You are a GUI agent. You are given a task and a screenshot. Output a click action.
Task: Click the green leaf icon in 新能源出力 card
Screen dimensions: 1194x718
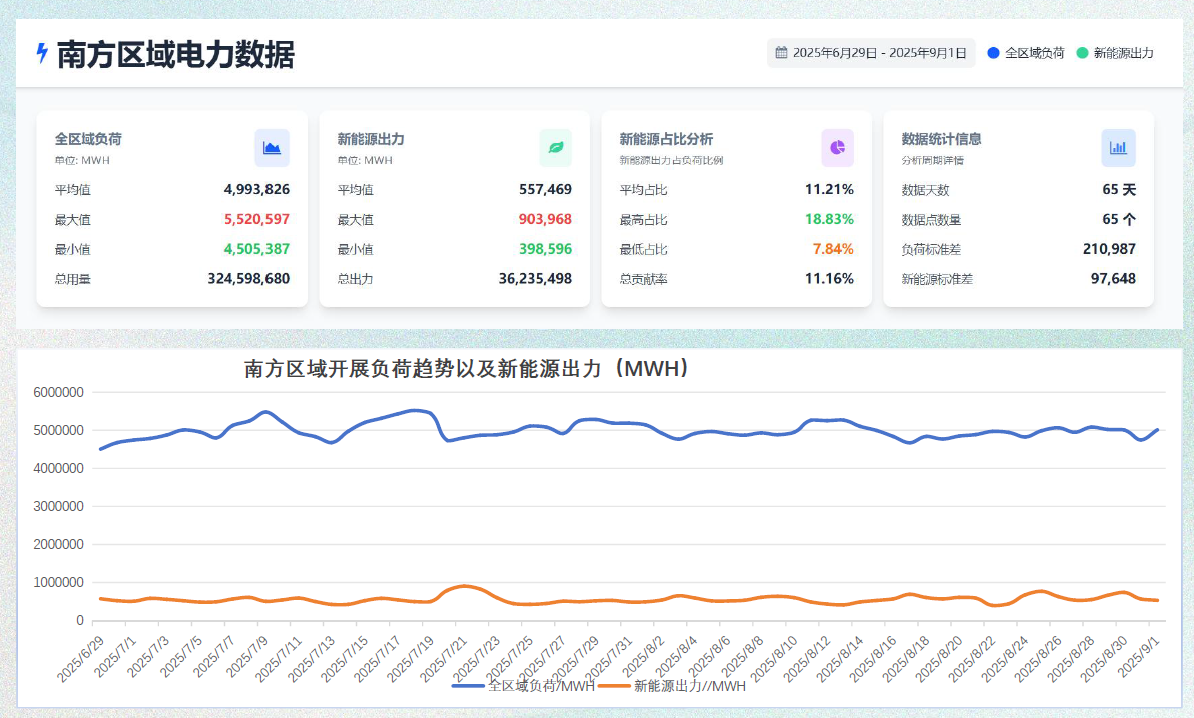[555, 147]
